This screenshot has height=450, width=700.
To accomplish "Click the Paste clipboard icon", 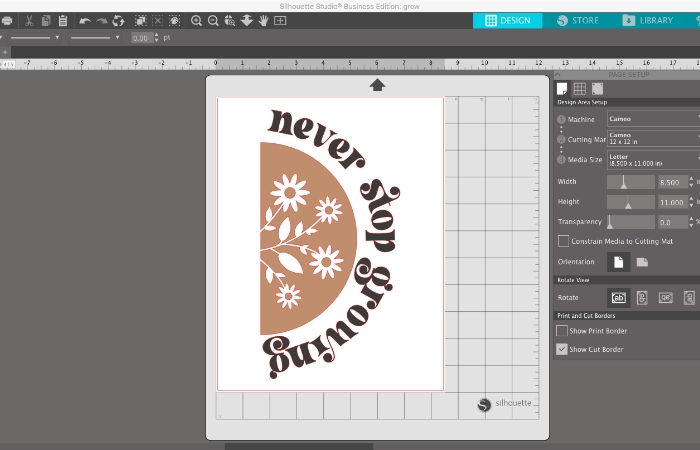I will [x=63, y=20].
